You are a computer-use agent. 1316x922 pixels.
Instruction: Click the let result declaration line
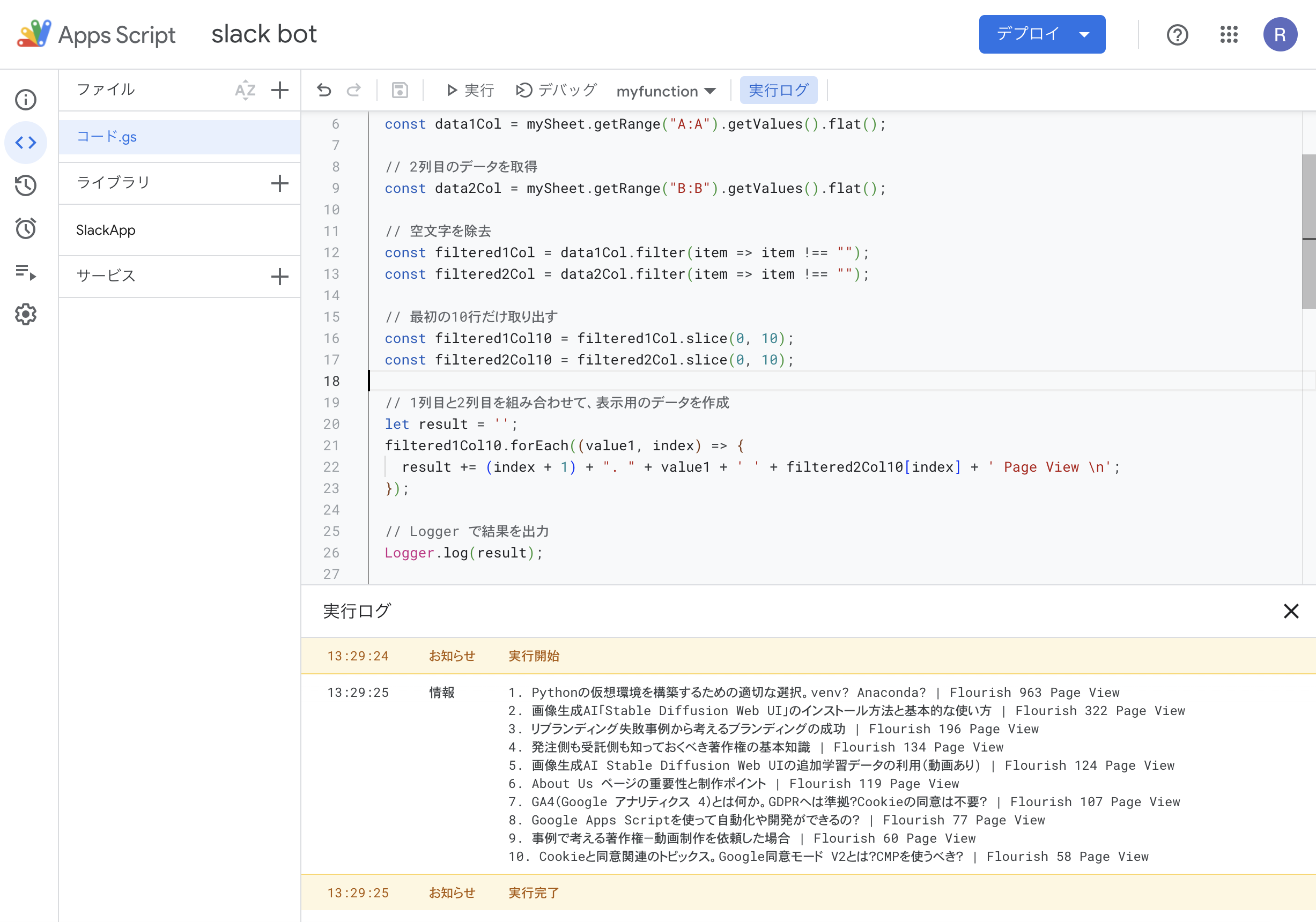451,424
